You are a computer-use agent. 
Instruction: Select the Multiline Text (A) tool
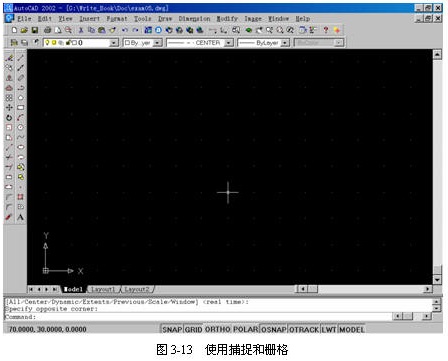pyautogui.click(x=20, y=218)
